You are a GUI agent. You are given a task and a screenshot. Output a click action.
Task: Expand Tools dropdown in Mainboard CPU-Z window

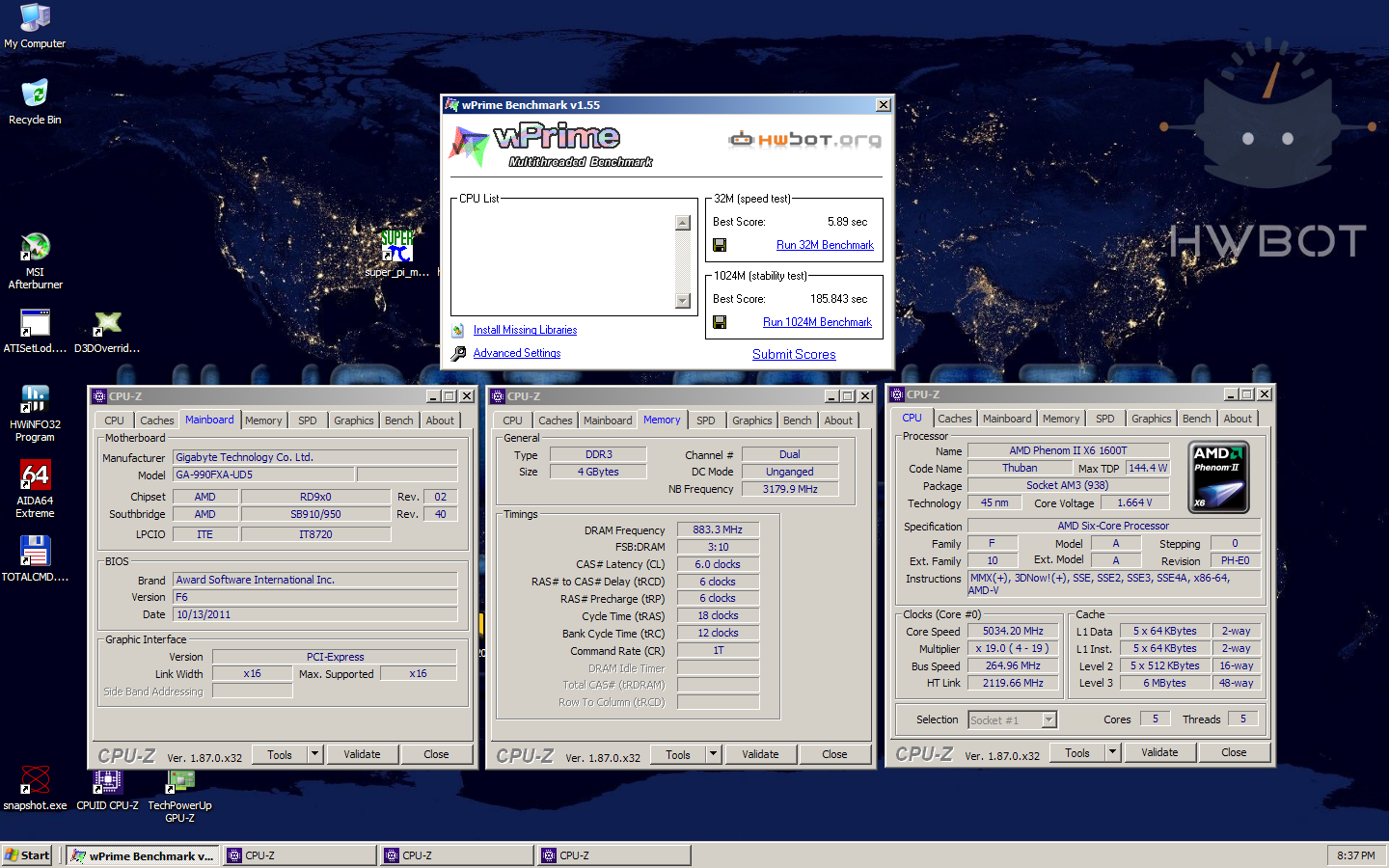click(x=314, y=754)
